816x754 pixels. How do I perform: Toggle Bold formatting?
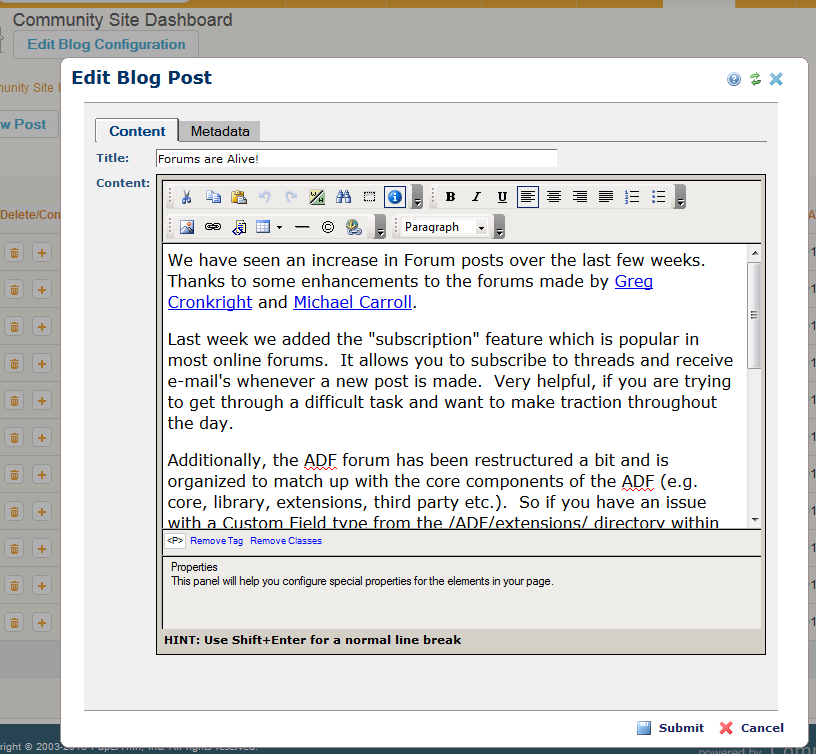(x=451, y=197)
